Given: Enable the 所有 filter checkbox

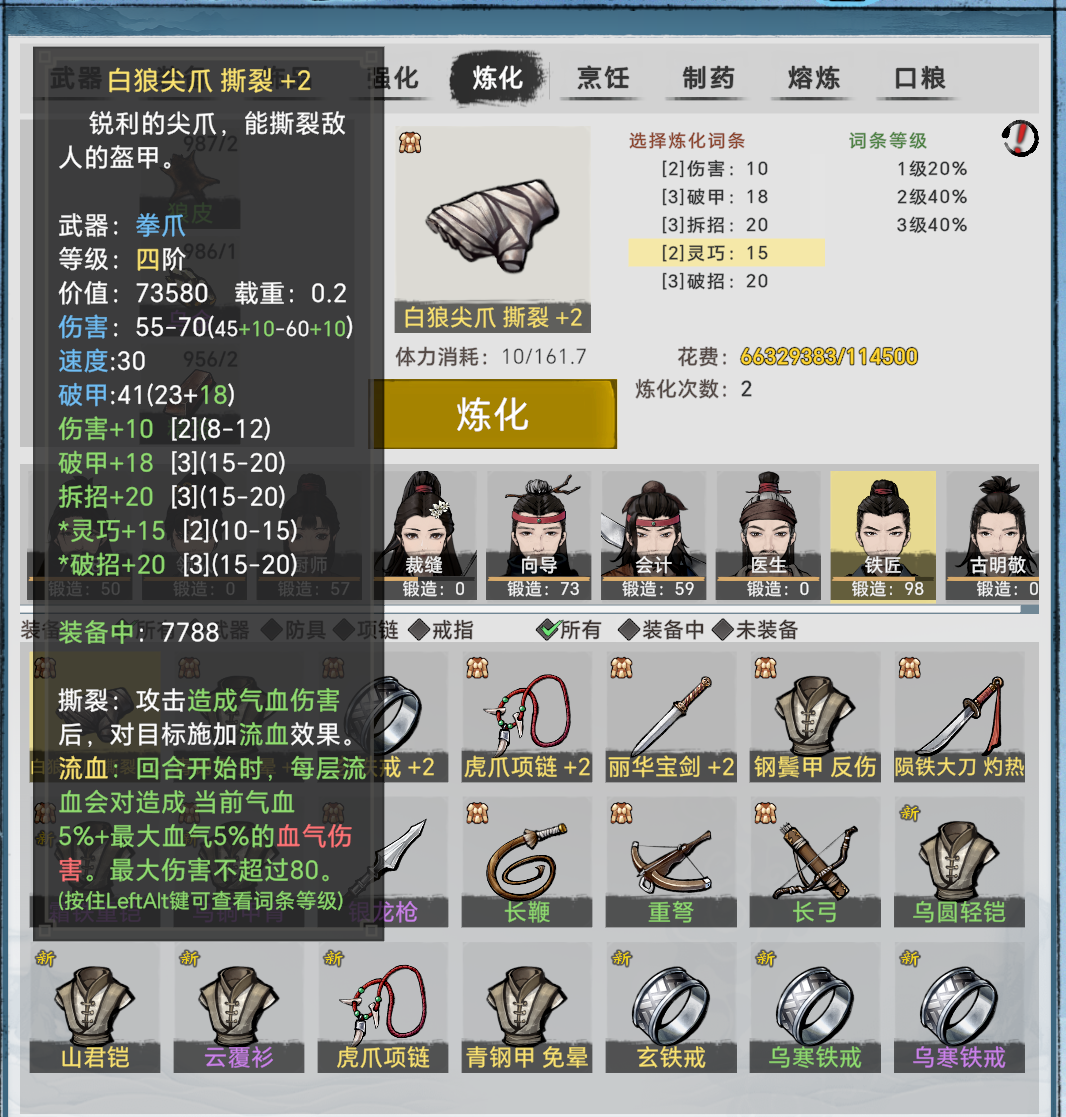Looking at the screenshot, I should coord(569,630).
